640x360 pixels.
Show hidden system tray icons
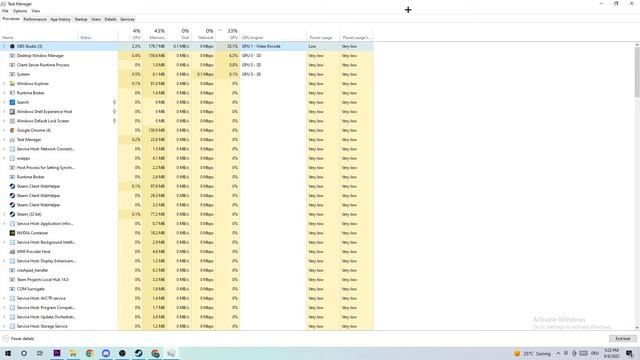558,353
